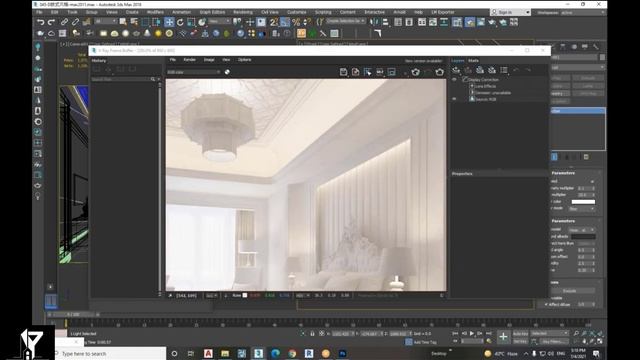Toggle eye for Source RGB layer
Image resolution: width=640 pixels, height=360 pixels.
pyautogui.click(x=454, y=99)
